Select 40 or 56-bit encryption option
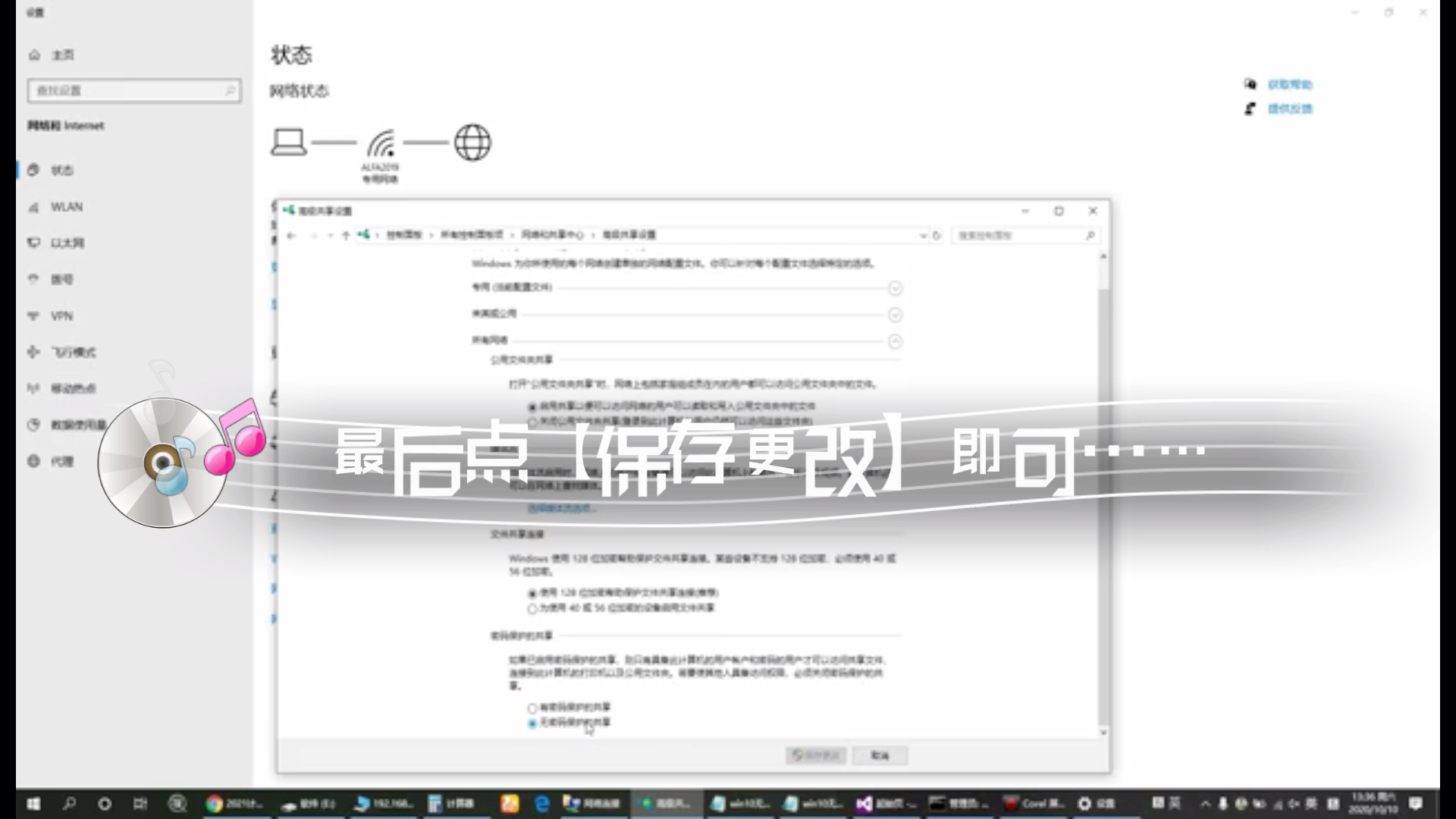The width and height of the screenshot is (1456, 819). pyautogui.click(x=532, y=608)
